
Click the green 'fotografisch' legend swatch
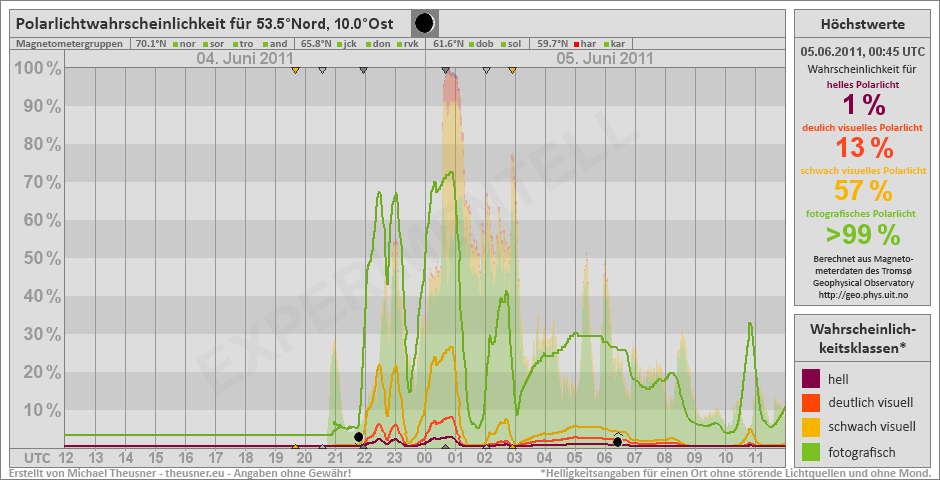(812, 452)
